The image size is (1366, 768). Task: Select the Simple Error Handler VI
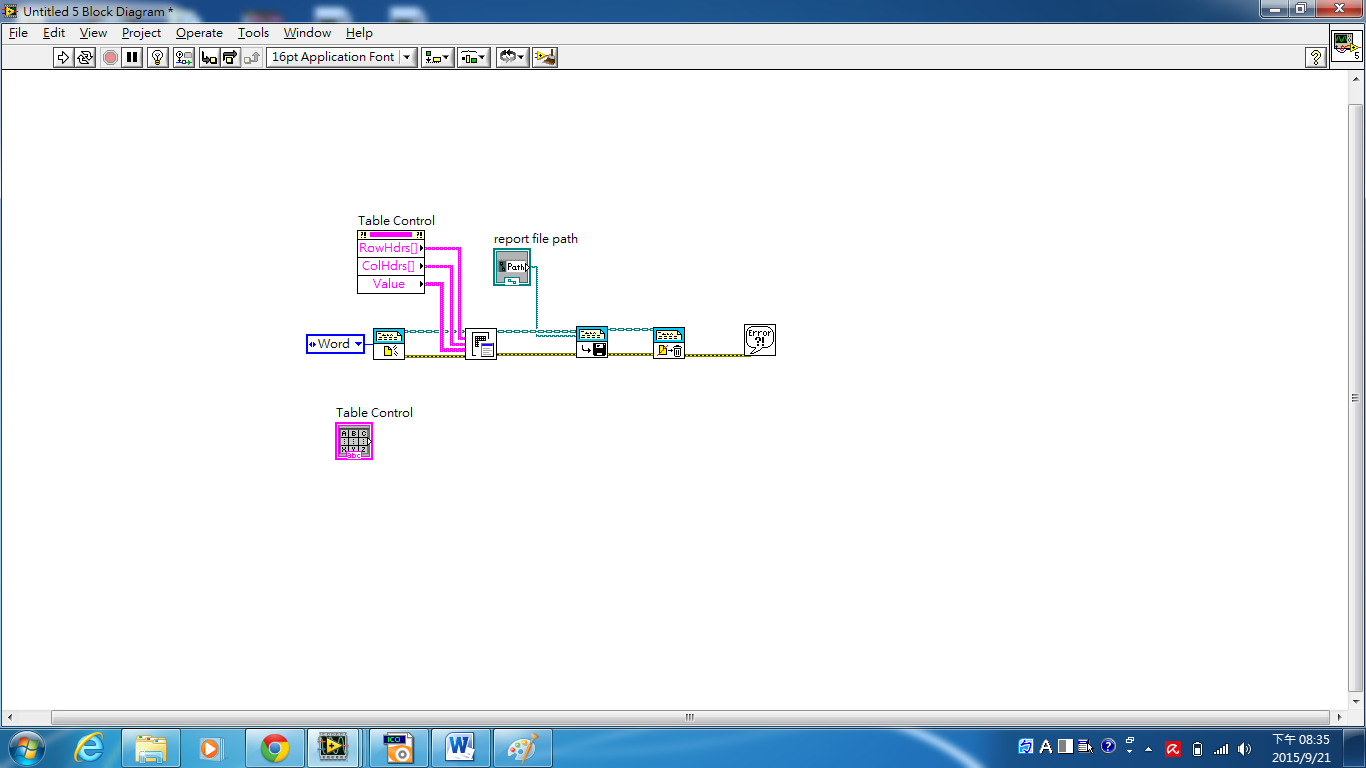tap(760, 340)
